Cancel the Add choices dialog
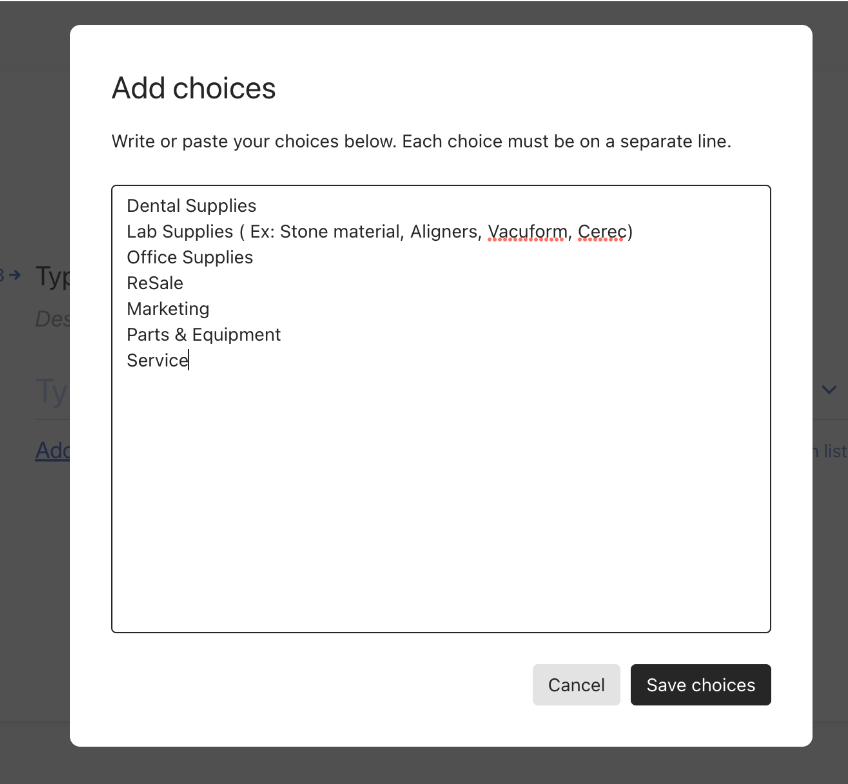Image resolution: width=848 pixels, height=784 pixels. [x=576, y=685]
